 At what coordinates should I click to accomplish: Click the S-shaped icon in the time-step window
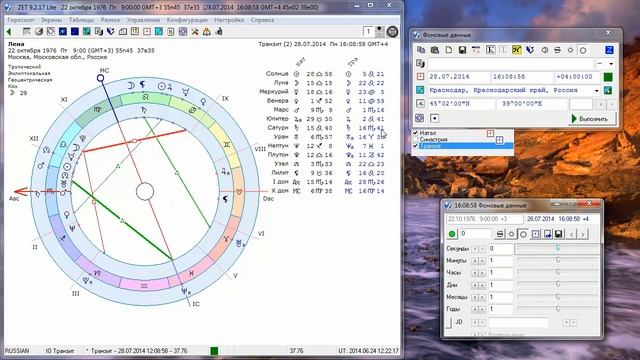[500, 234]
